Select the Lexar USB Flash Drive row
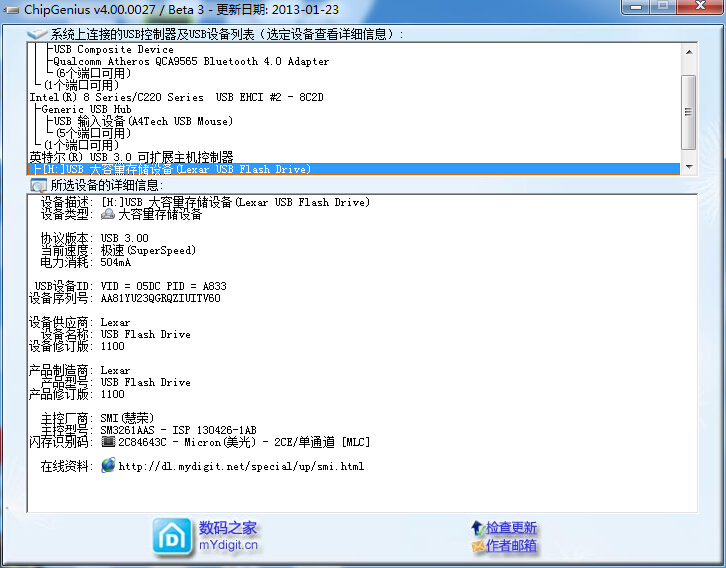726x568 pixels. coord(354,169)
